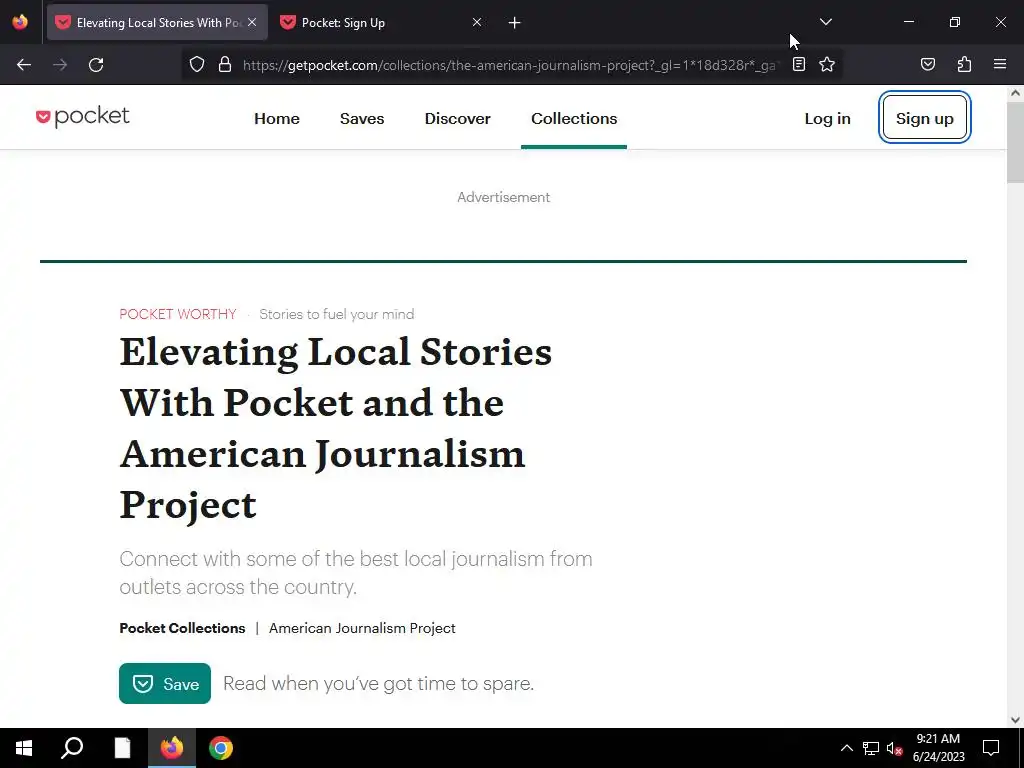This screenshot has width=1024, height=768.
Task: Click scrollbar up arrow
Action: (x=1015, y=93)
